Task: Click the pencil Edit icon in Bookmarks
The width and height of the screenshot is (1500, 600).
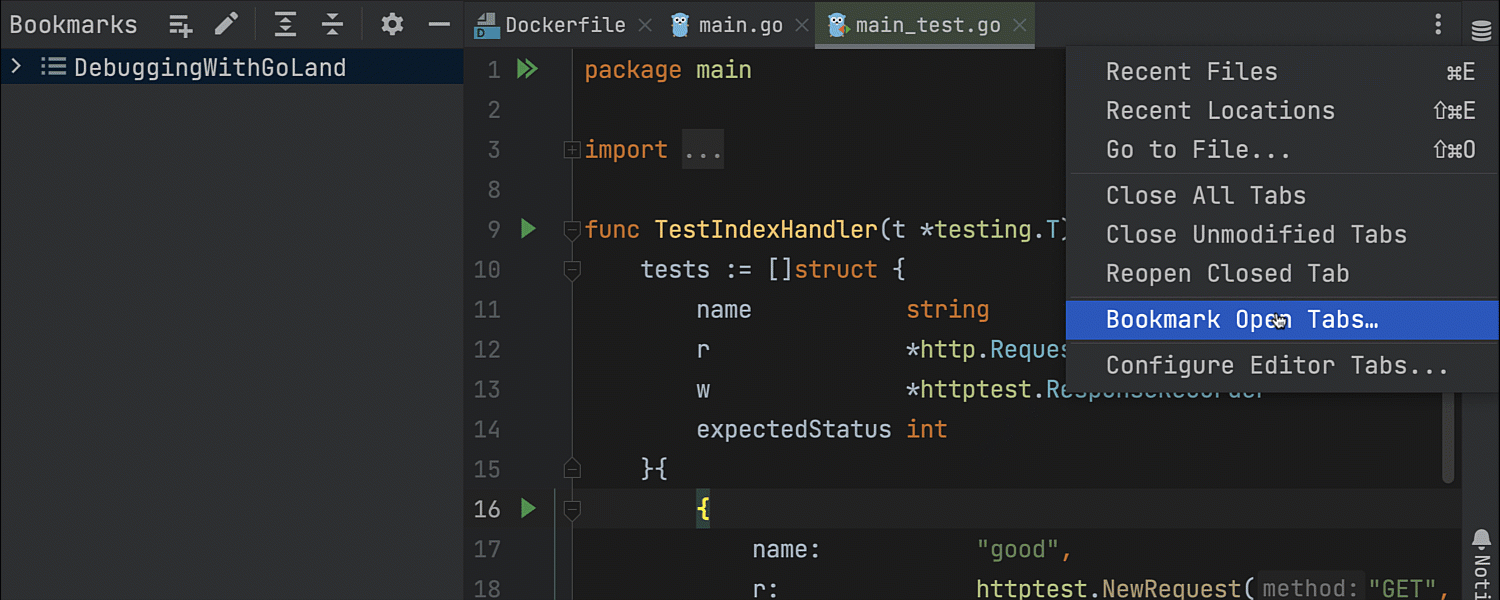Action: point(227,25)
